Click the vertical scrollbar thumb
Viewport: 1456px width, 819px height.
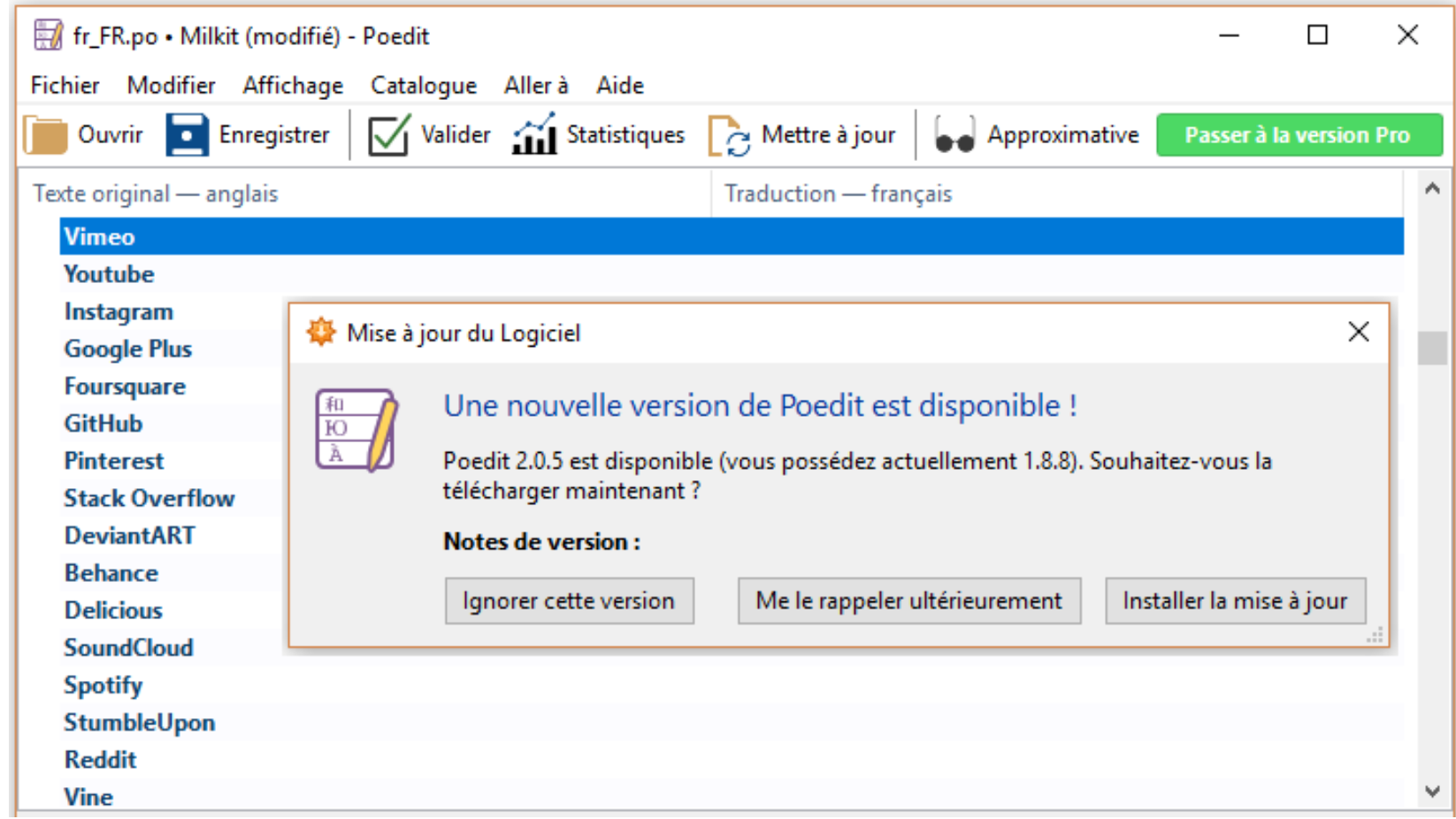tap(1432, 348)
